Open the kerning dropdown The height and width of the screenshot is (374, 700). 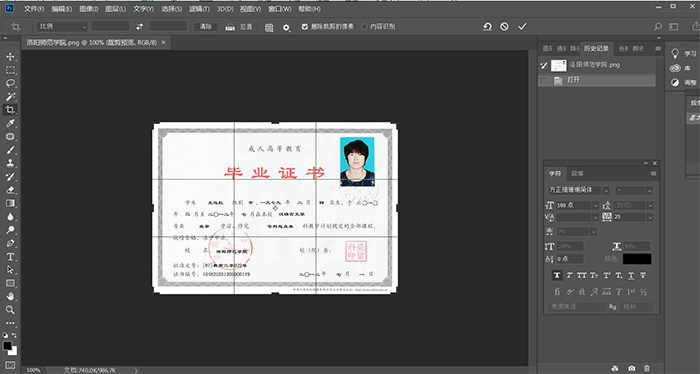(x=595, y=217)
